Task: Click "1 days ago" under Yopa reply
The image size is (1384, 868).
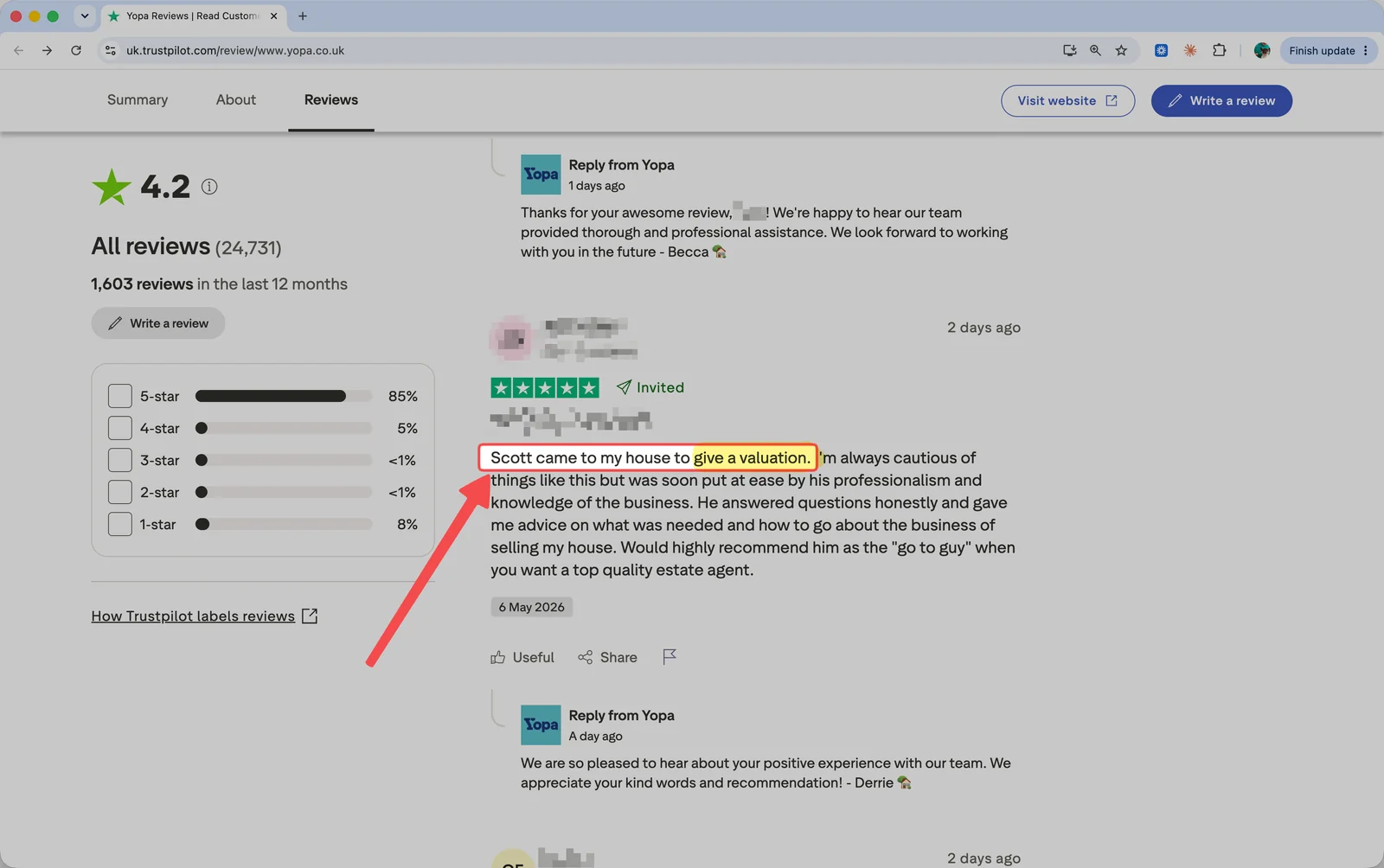Action: point(597,186)
